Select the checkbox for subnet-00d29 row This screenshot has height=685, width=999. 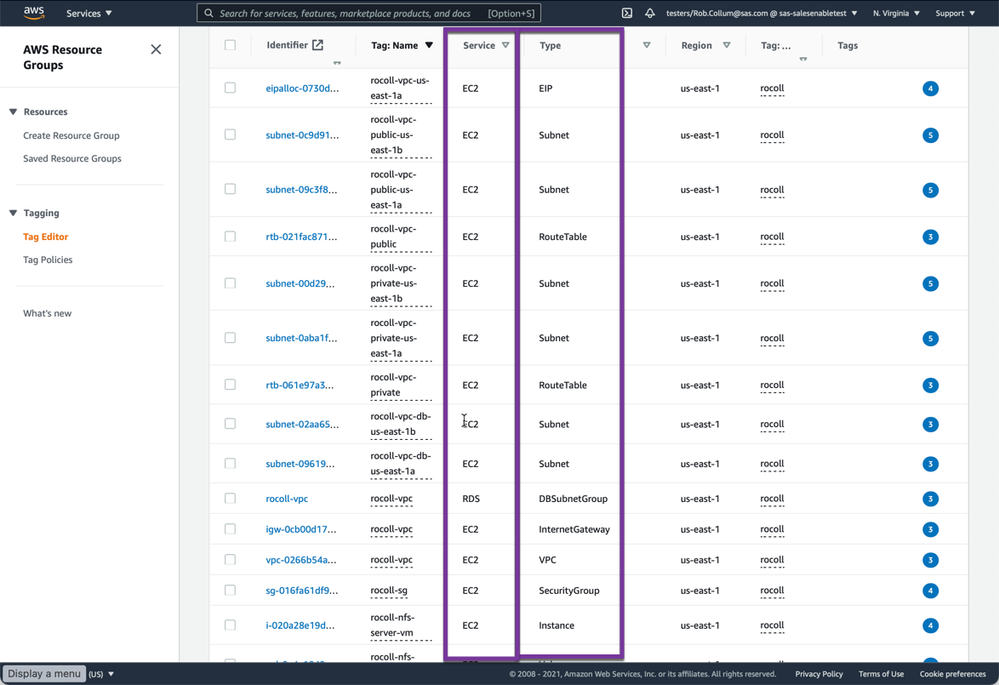pos(230,283)
